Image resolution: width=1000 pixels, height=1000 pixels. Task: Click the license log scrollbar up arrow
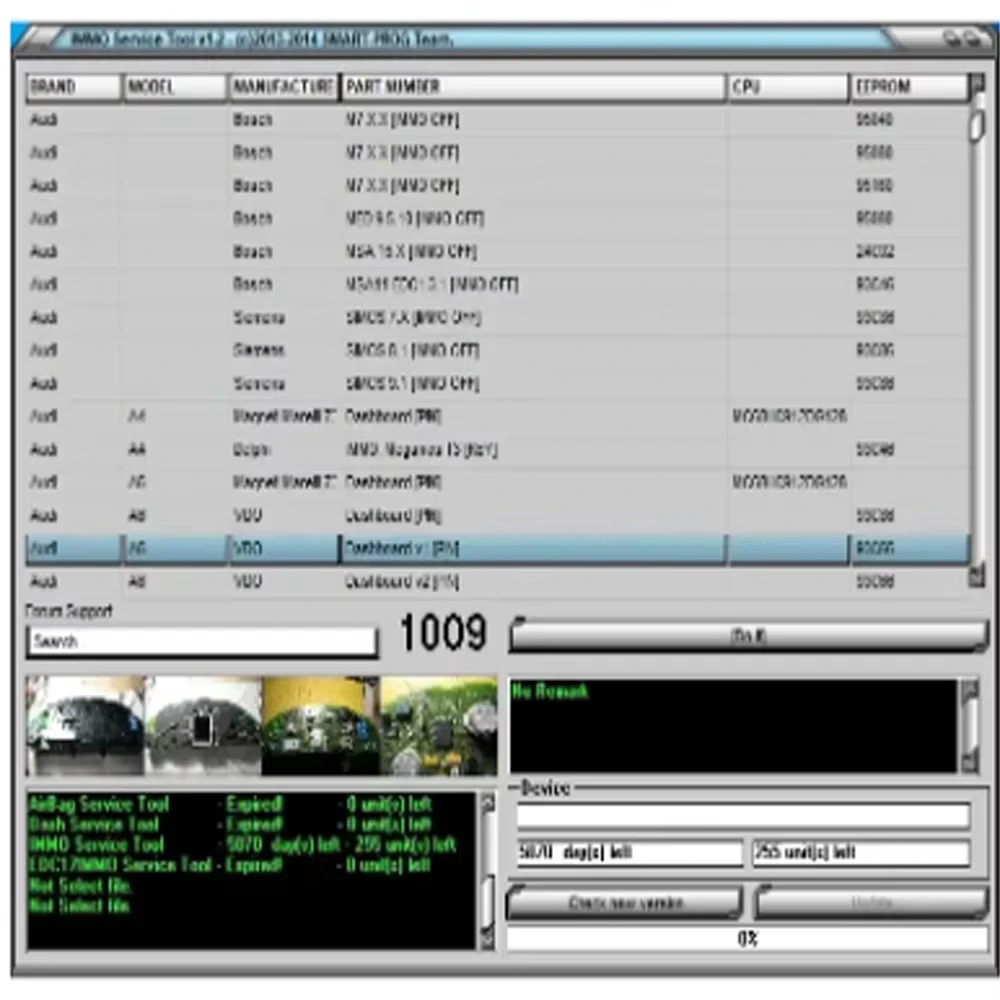487,804
